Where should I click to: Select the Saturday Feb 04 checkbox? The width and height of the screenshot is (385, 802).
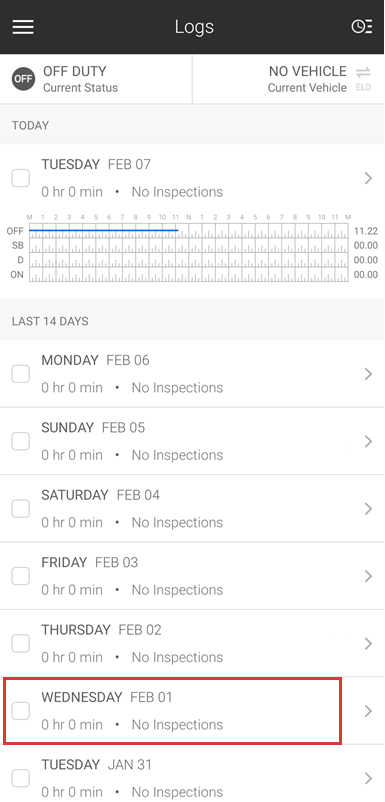pos(20,508)
